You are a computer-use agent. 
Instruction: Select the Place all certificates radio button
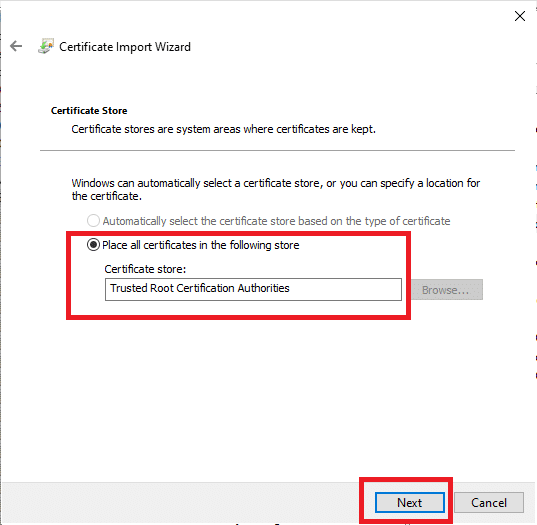(x=93, y=245)
